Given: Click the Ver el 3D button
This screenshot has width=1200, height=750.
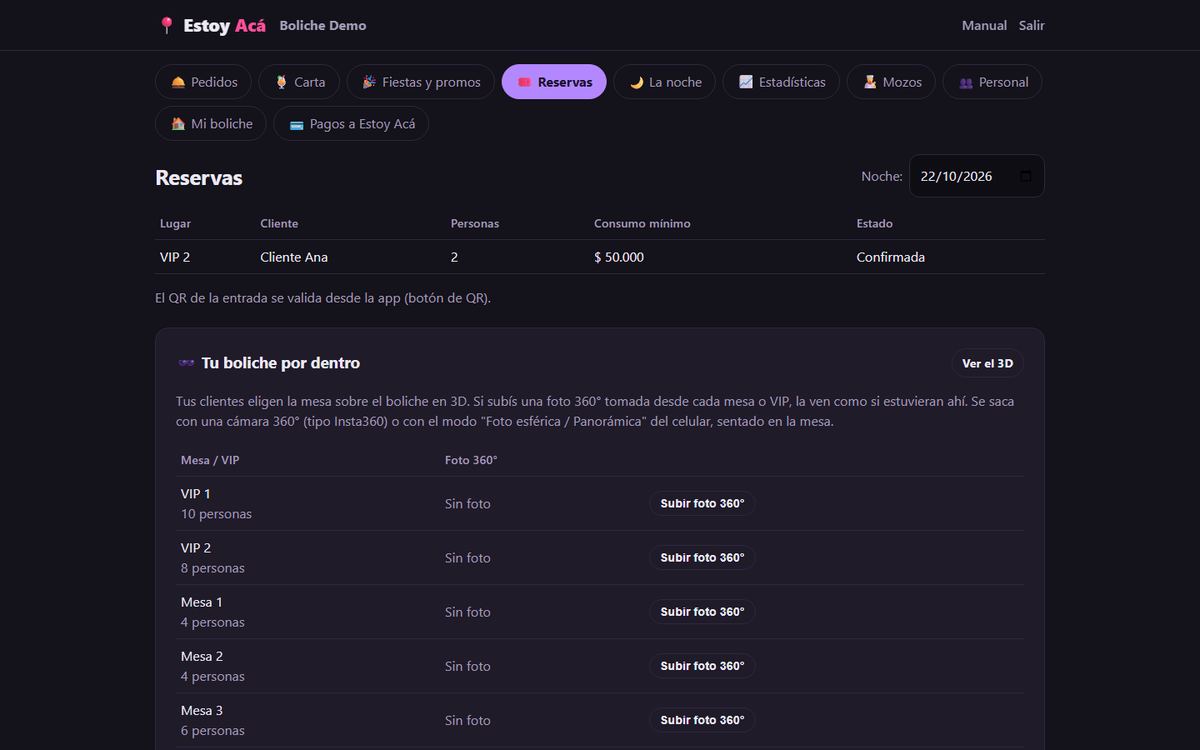Looking at the screenshot, I should 987,363.
